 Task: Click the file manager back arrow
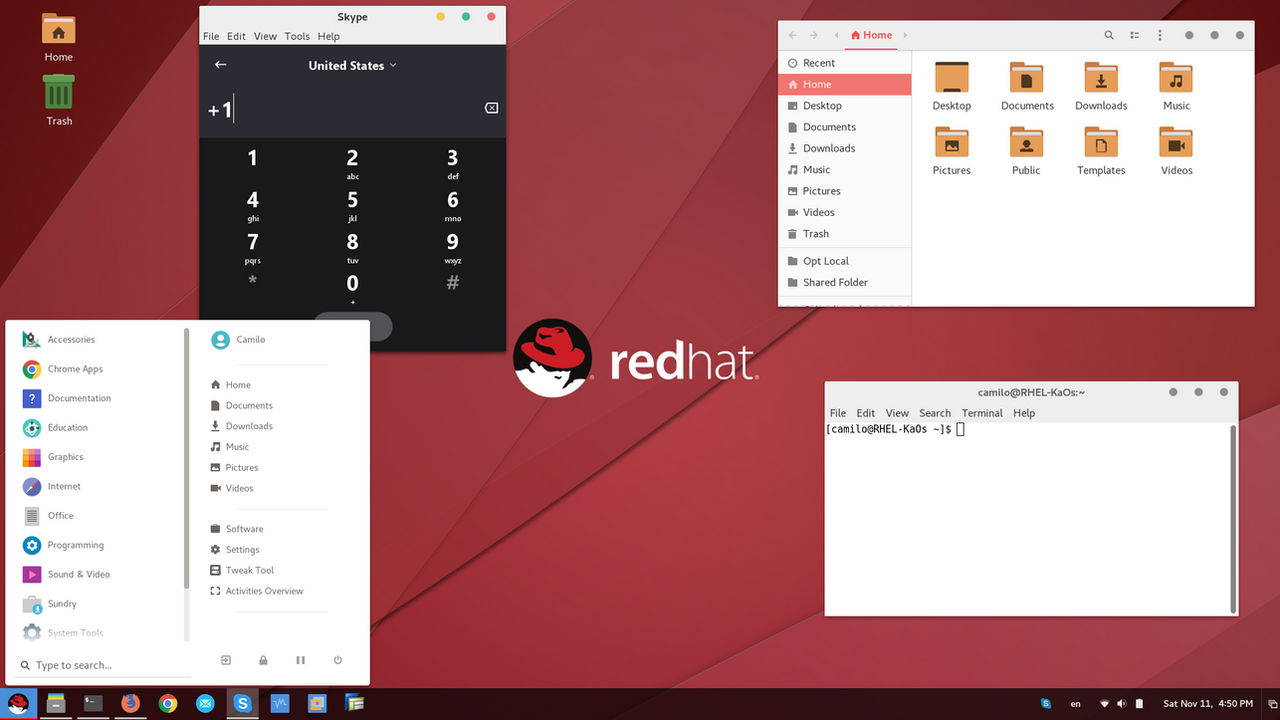tap(793, 35)
